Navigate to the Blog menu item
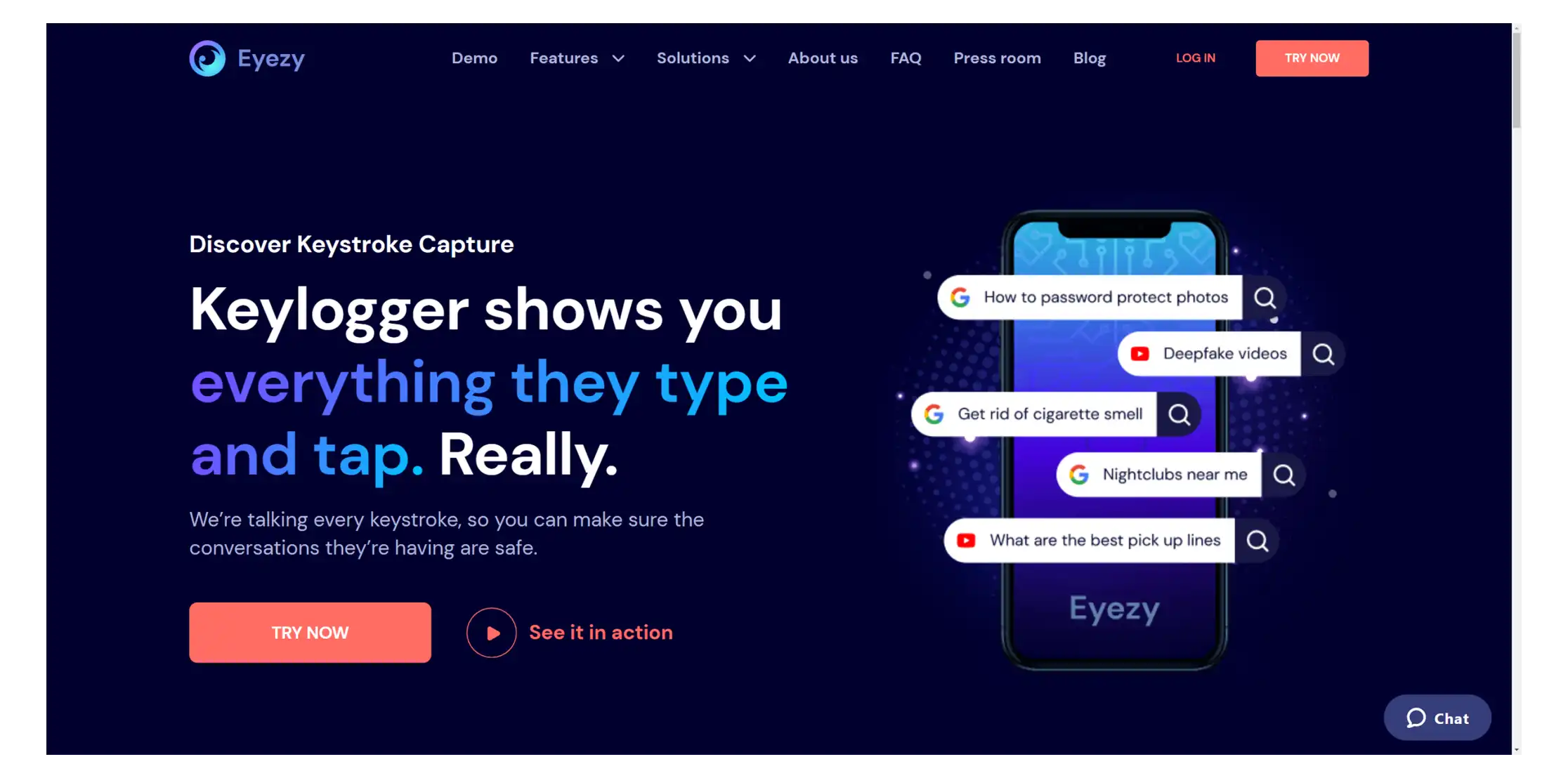 click(x=1089, y=58)
